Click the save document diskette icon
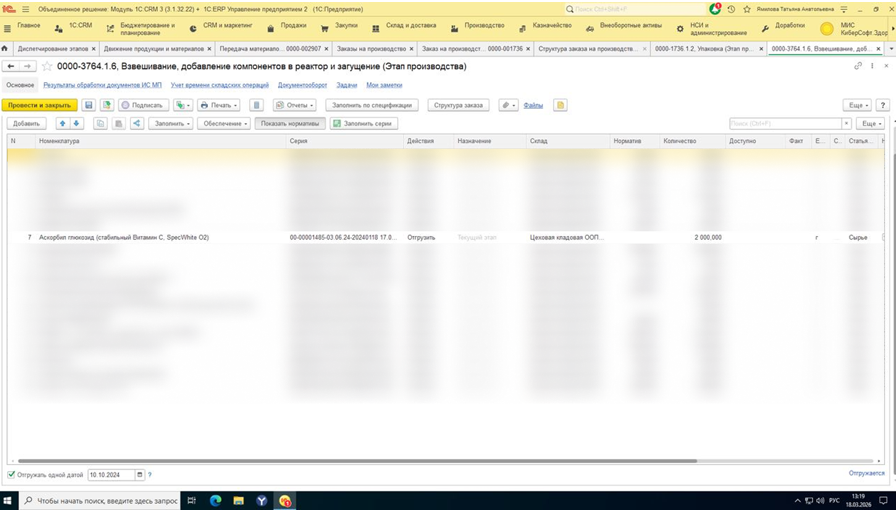The width and height of the screenshot is (896, 511). 89,105
